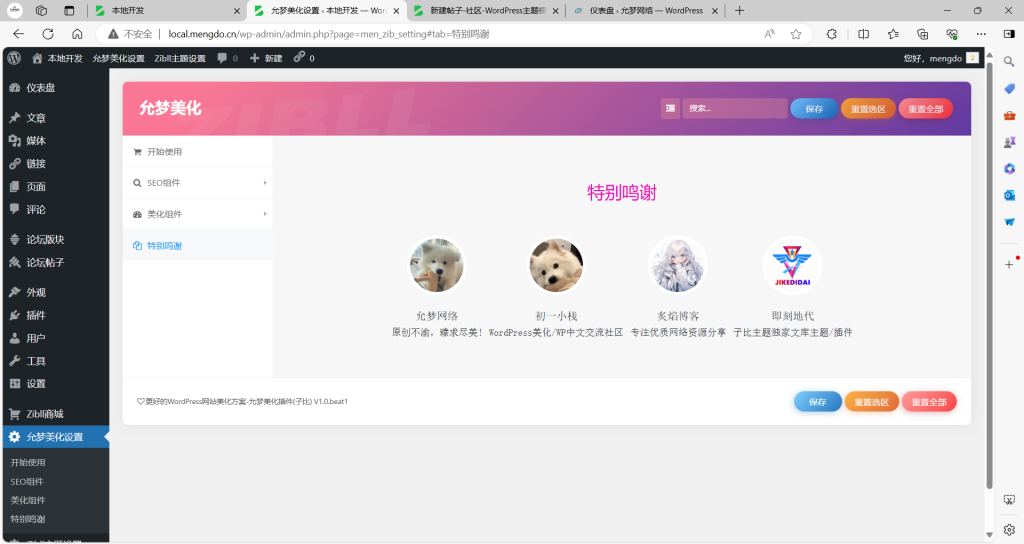Open 媒体 media library in sidebar
The height and width of the screenshot is (544, 1024).
tap(35, 141)
